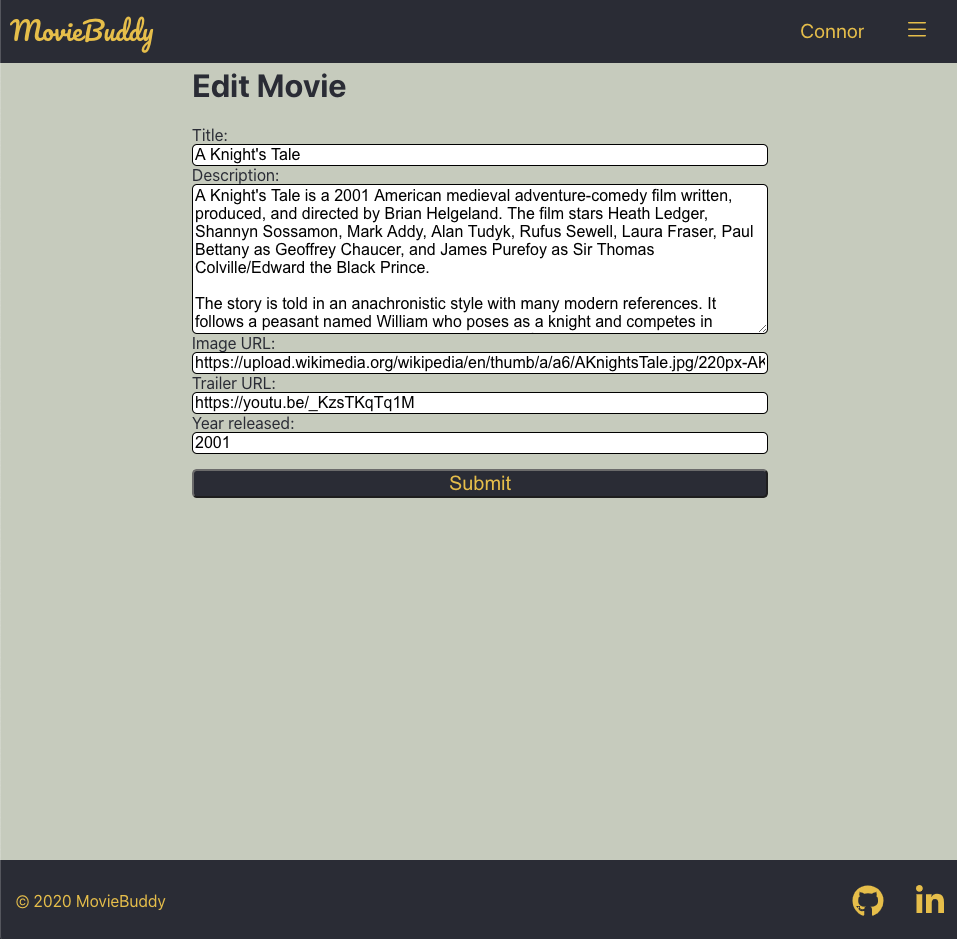Submit the movie edit form
The height and width of the screenshot is (939, 957).
(x=479, y=483)
